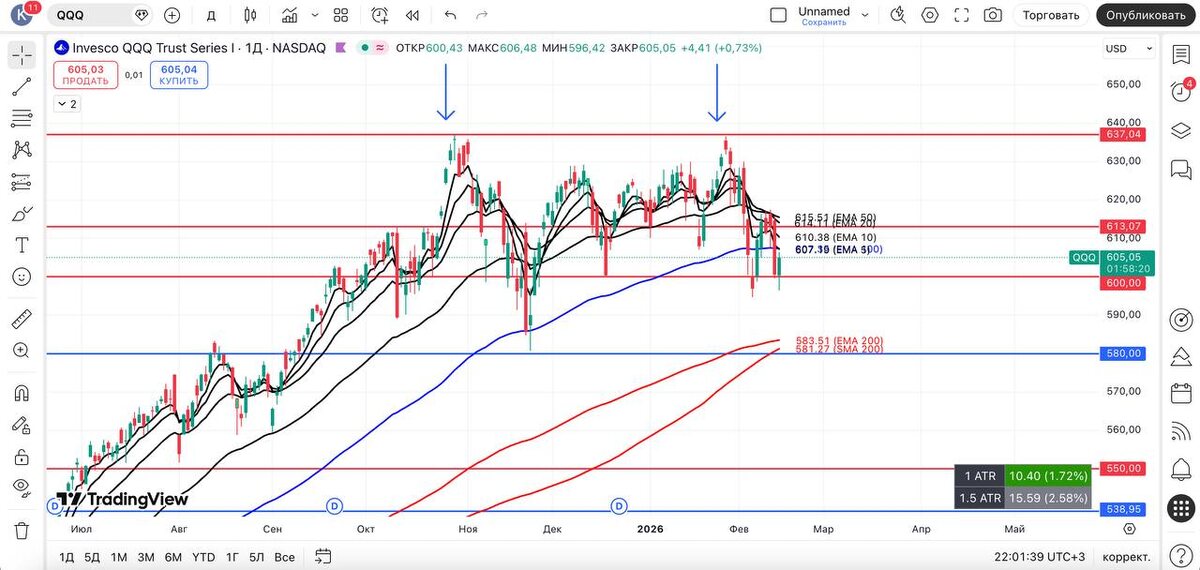Open the object tree layers panel
1200x570 pixels.
(1181, 130)
